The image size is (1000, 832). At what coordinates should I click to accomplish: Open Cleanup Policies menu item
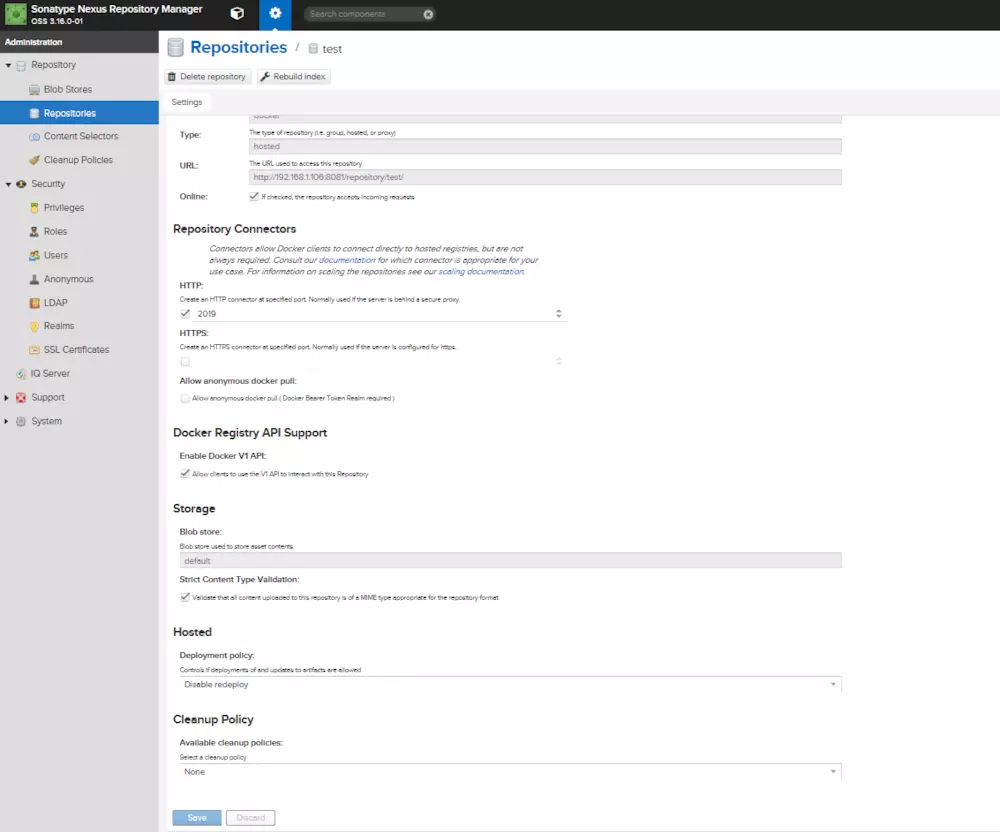click(x=79, y=160)
